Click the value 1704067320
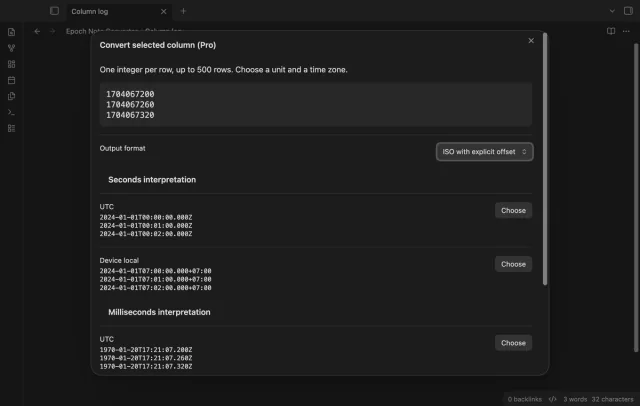 pos(130,115)
